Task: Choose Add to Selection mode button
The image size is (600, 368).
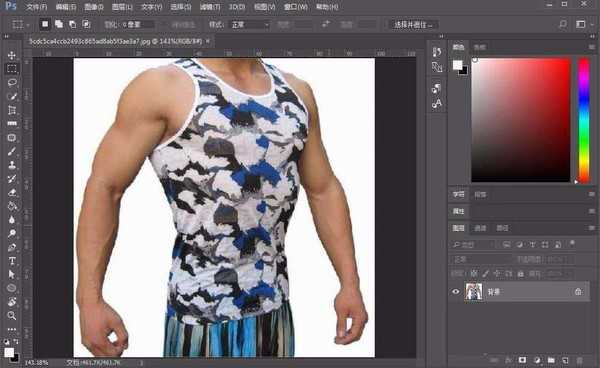Action: pyautogui.click(x=59, y=24)
